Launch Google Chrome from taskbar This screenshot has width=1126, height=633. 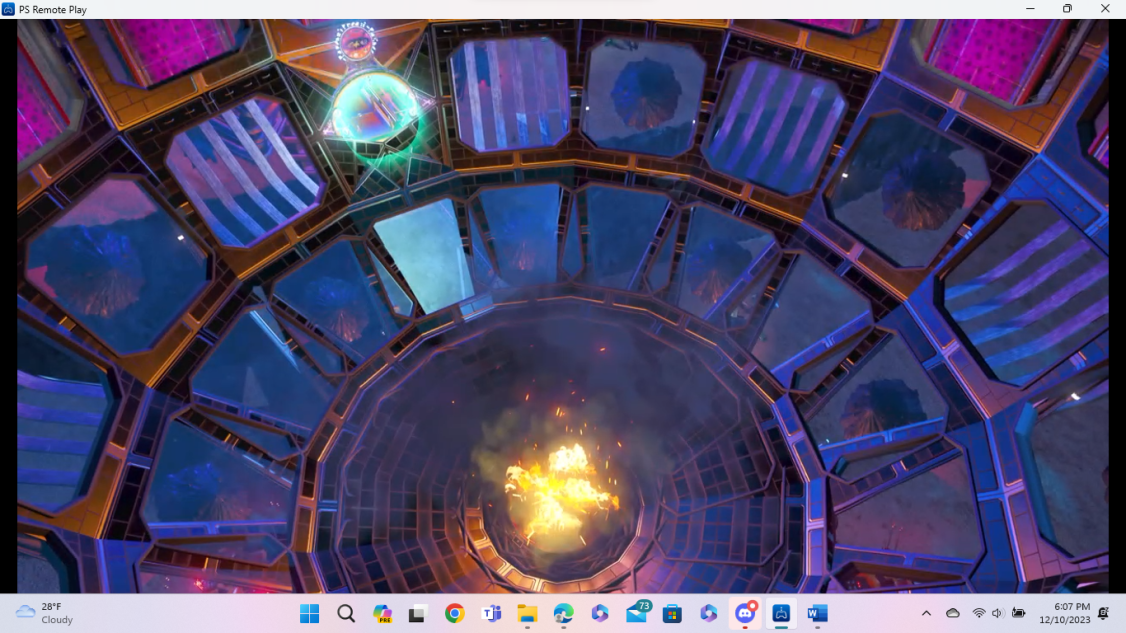[455, 613]
